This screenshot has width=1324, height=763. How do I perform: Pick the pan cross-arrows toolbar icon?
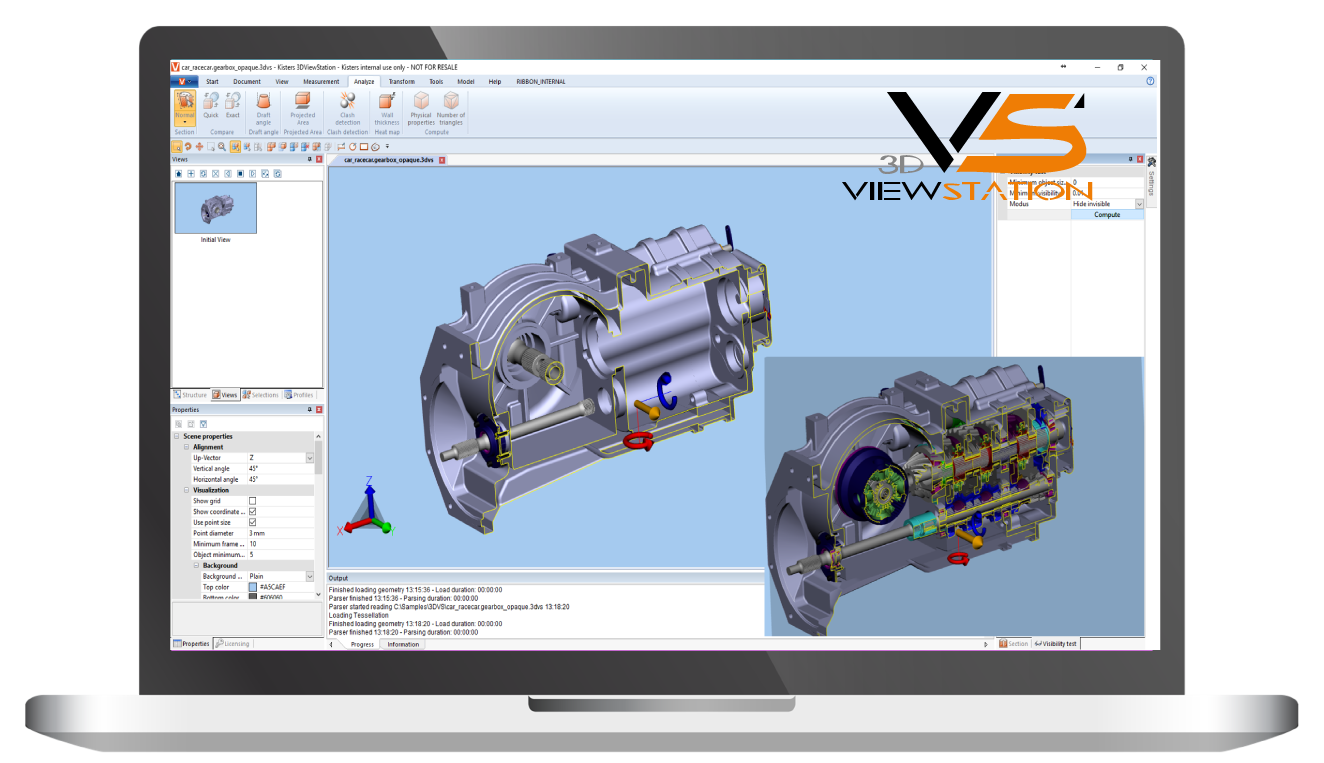[199, 146]
